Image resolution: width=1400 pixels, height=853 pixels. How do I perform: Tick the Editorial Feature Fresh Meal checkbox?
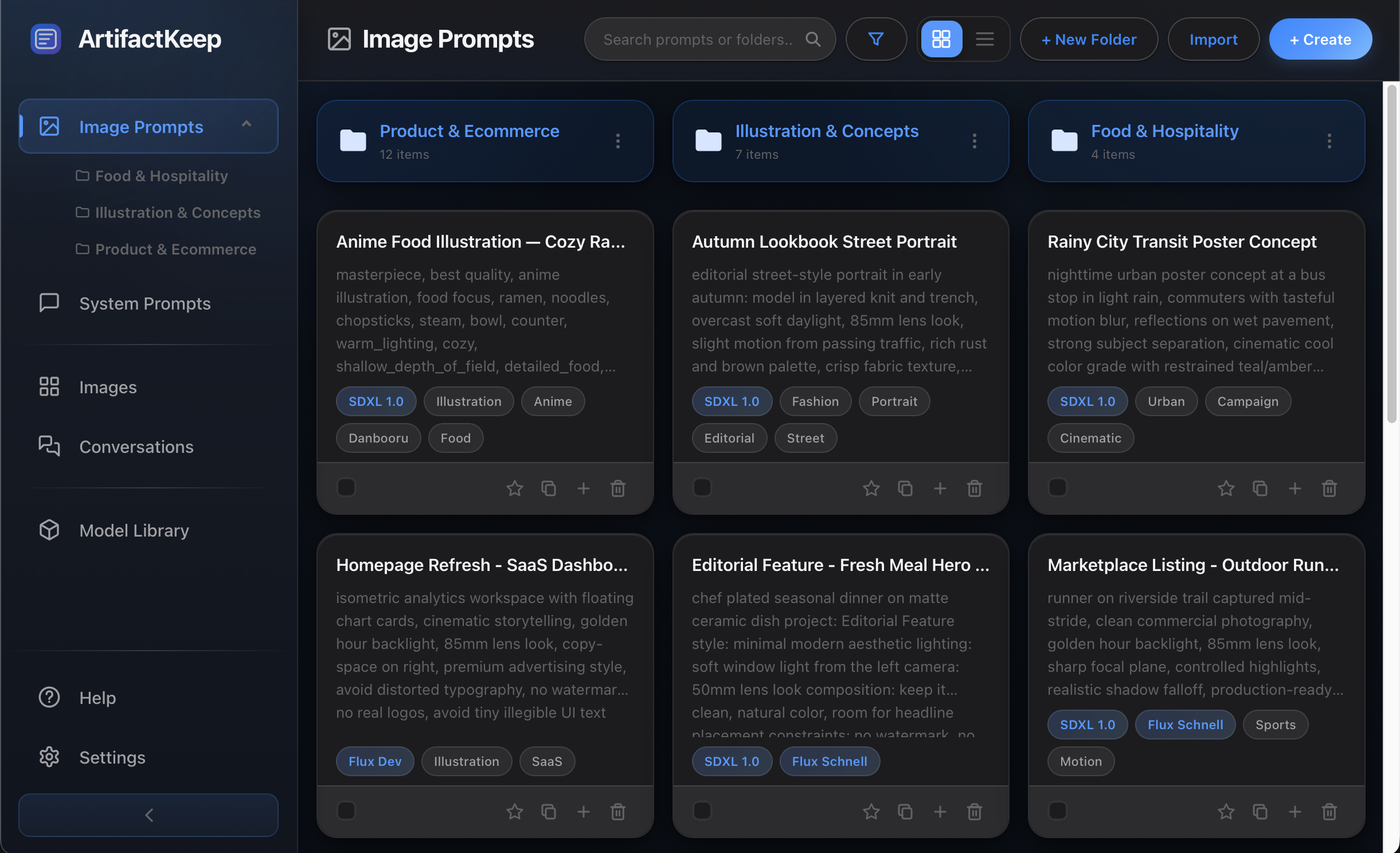click(702, 811)
